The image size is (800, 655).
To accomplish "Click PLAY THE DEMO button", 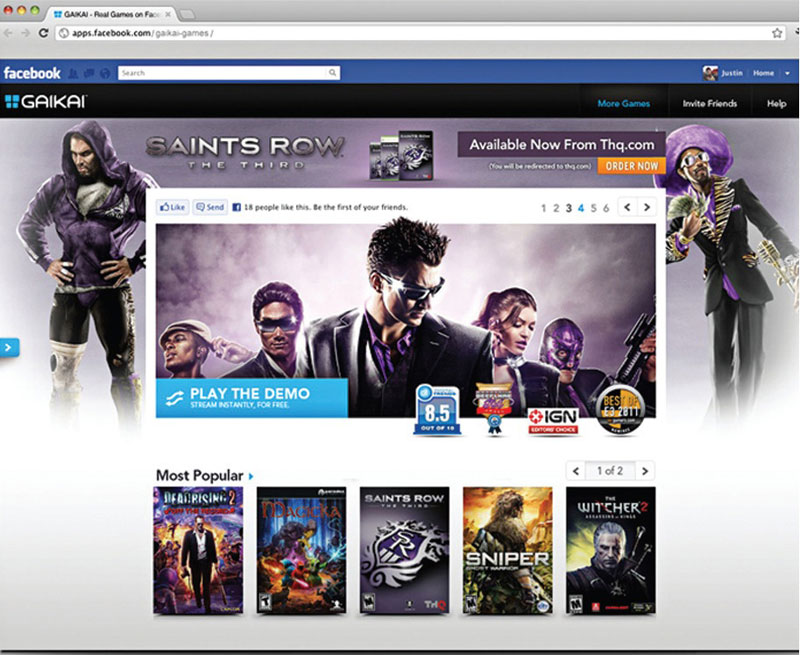I will tap(252, 398).
